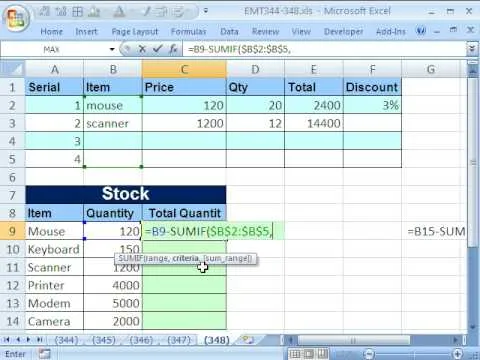The height and width of the screenshot is (360, 480).
Task: Open Insert Function fx dialog
Action: (x=173, y=49)
